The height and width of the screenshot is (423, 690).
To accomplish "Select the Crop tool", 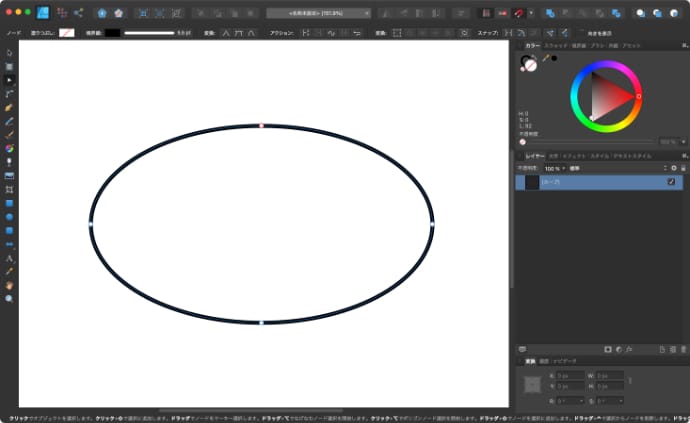I will click(x=9, y=189).
